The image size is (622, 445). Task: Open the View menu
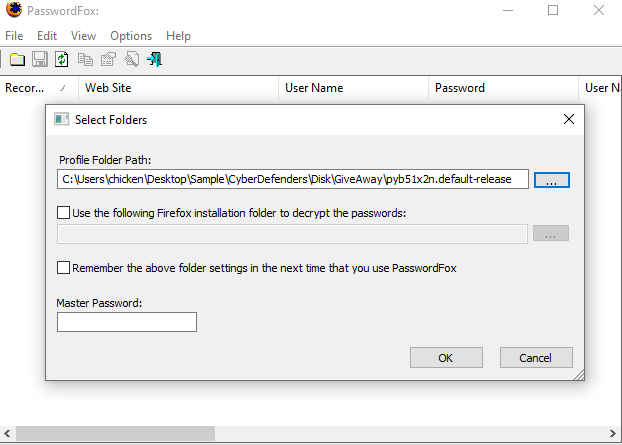[x=84, y=36]
